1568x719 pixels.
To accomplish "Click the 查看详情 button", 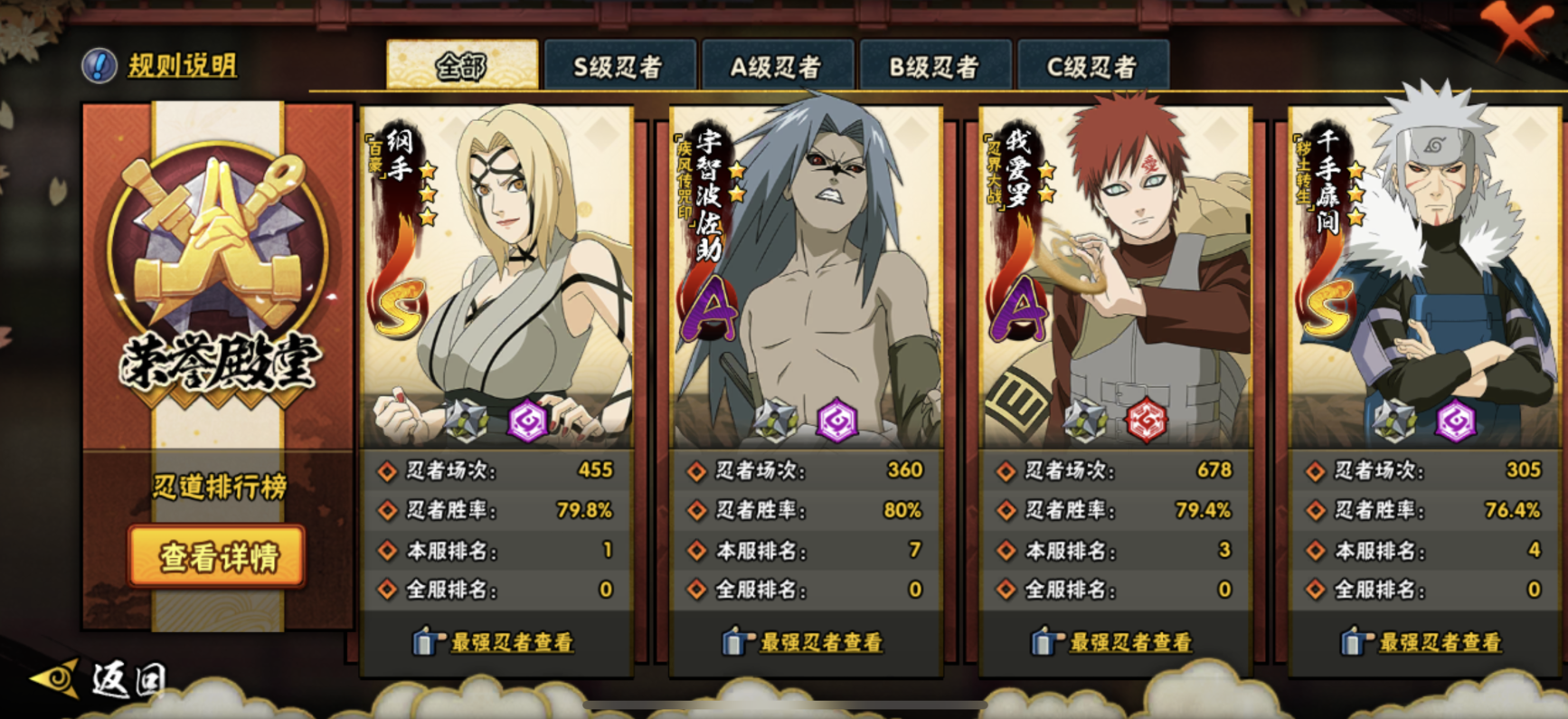I will pyautogui.click(x=217, y=556).
